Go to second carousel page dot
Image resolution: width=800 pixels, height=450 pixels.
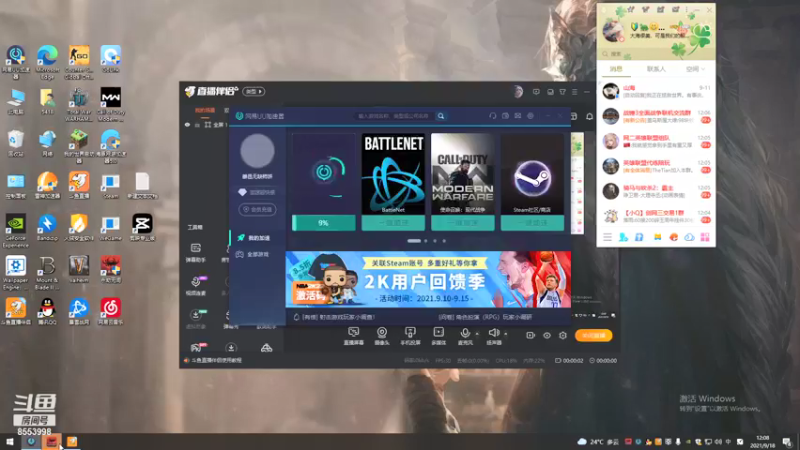(x=426, y=241)
